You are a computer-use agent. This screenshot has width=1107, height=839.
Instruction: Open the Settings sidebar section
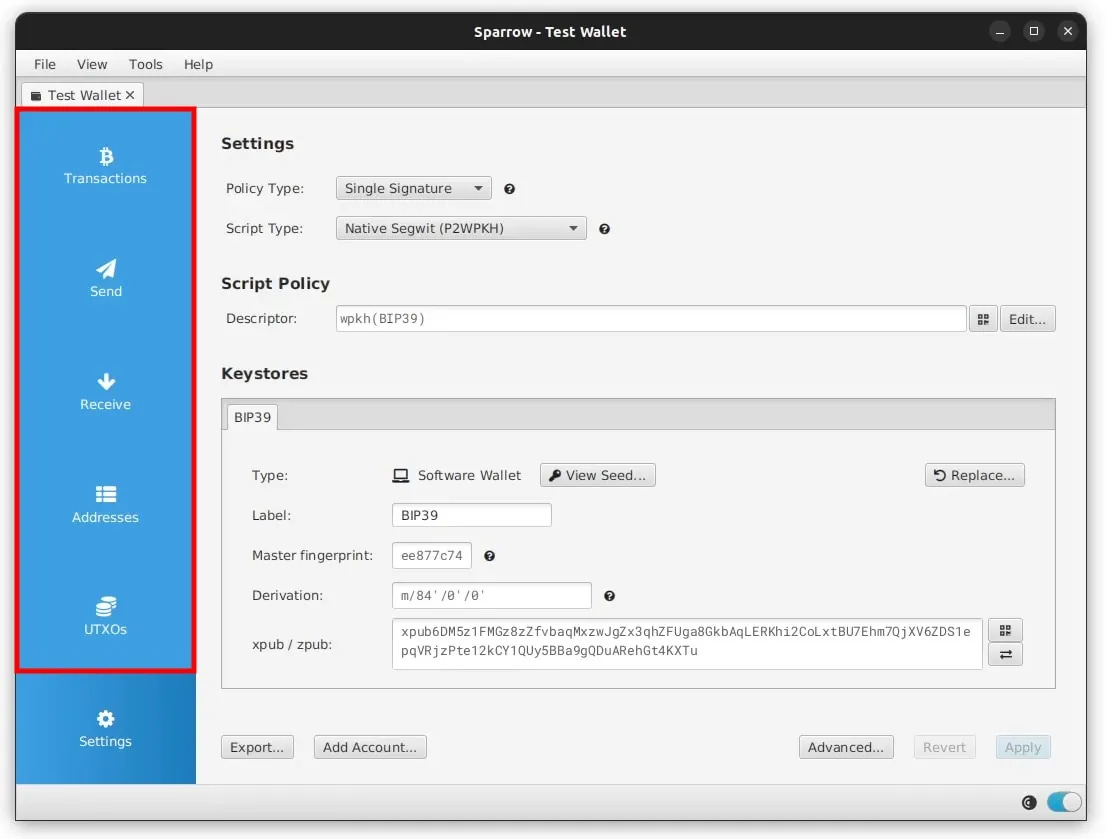[x=105, y=729]
